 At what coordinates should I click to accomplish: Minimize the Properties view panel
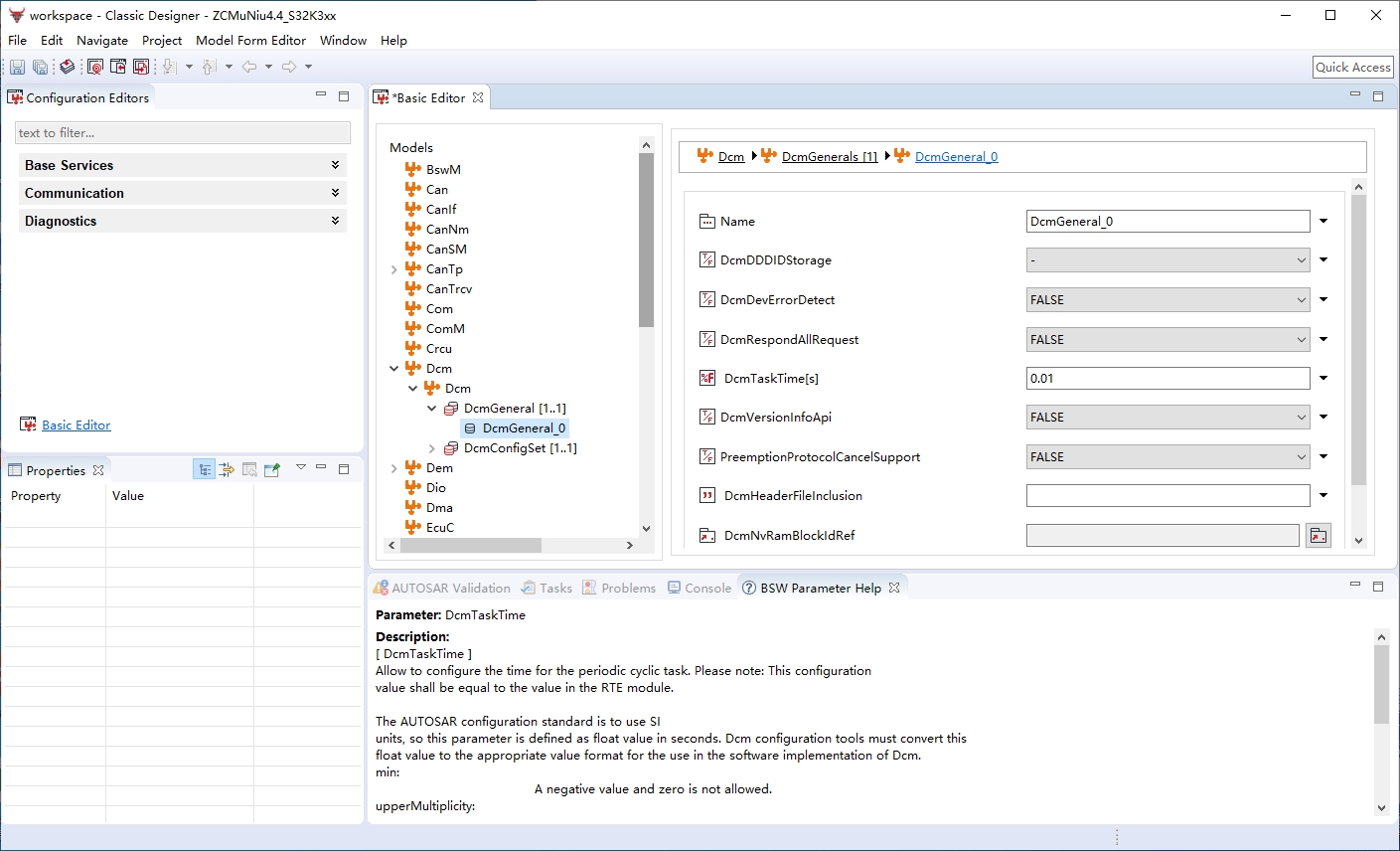pyautogui.click(x=321, y=467)
